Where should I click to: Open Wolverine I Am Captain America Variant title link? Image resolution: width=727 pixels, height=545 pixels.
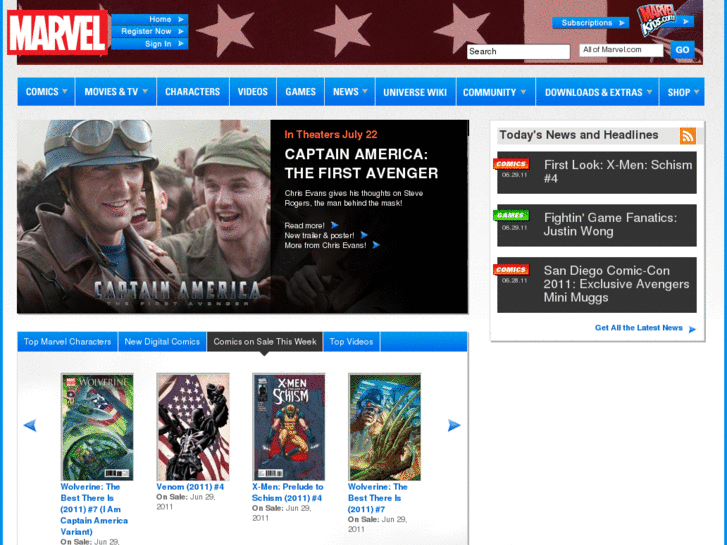click(94, 509)
